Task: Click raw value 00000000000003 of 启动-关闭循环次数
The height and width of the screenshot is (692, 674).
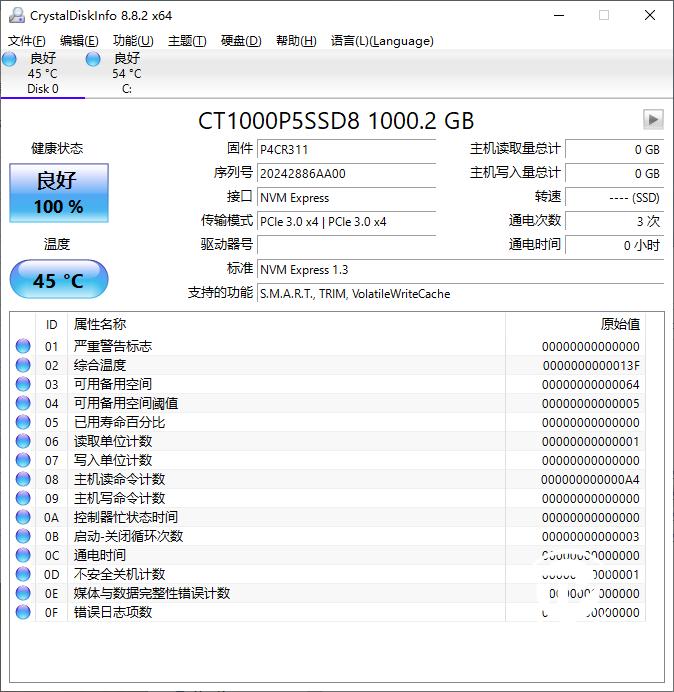Action: pos(591,536)
